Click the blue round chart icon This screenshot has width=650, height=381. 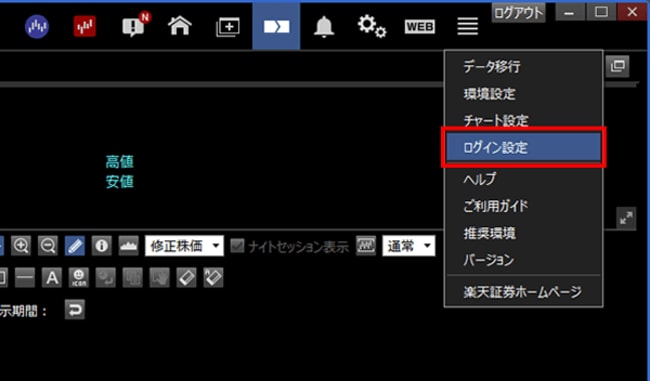pos(37,26)
